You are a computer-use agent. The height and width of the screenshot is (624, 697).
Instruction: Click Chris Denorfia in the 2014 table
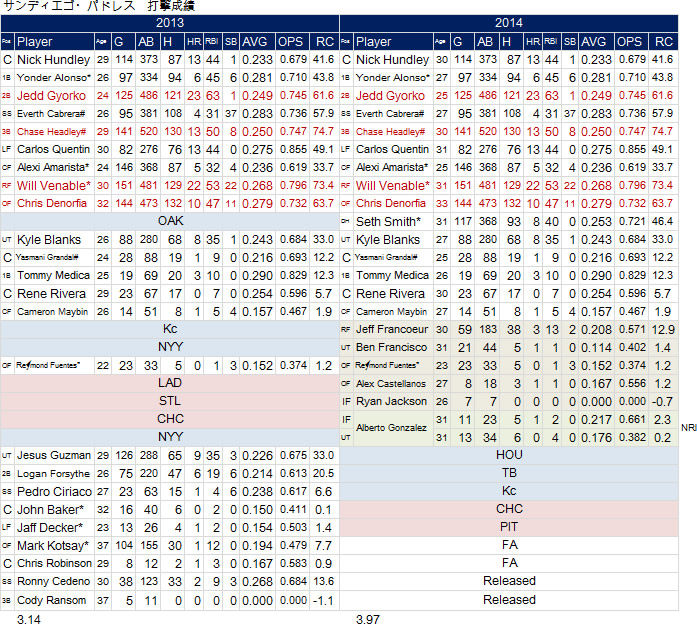(393, 203)
